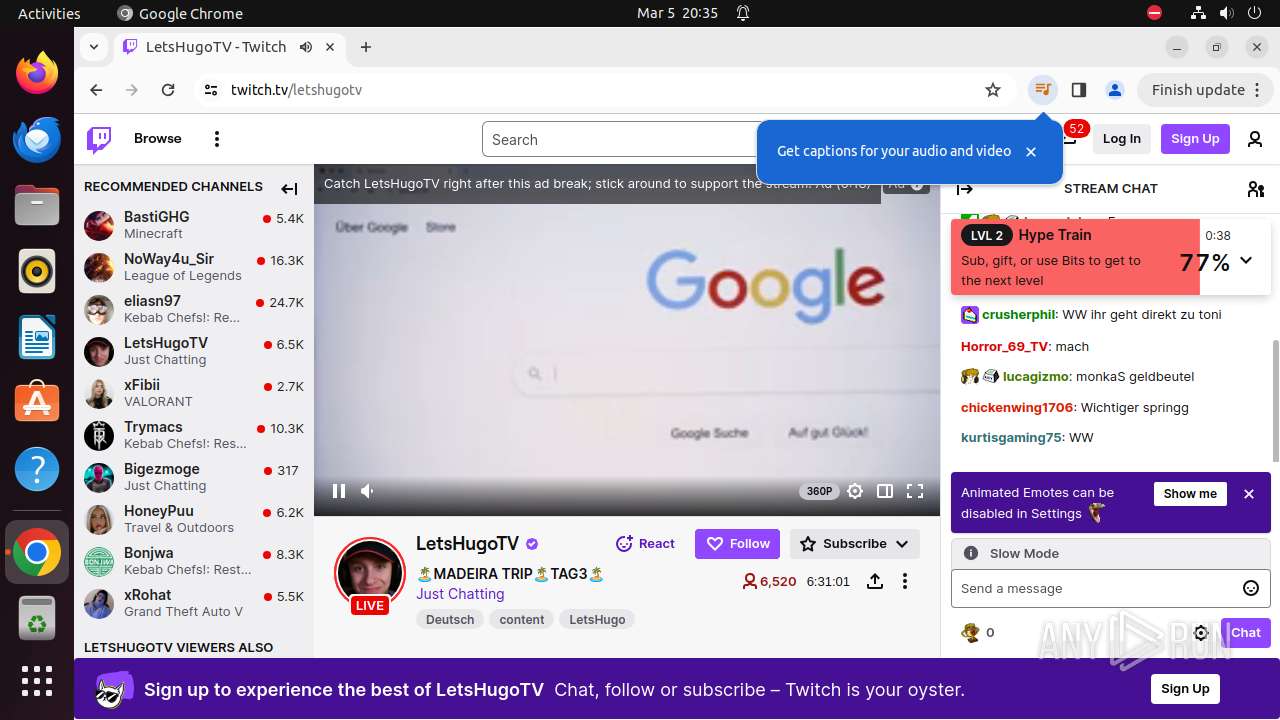Image resolution: width=1280 pixels, height=720 pixels.
Task: Open the video player settings gear
Action: coord(855,491)
